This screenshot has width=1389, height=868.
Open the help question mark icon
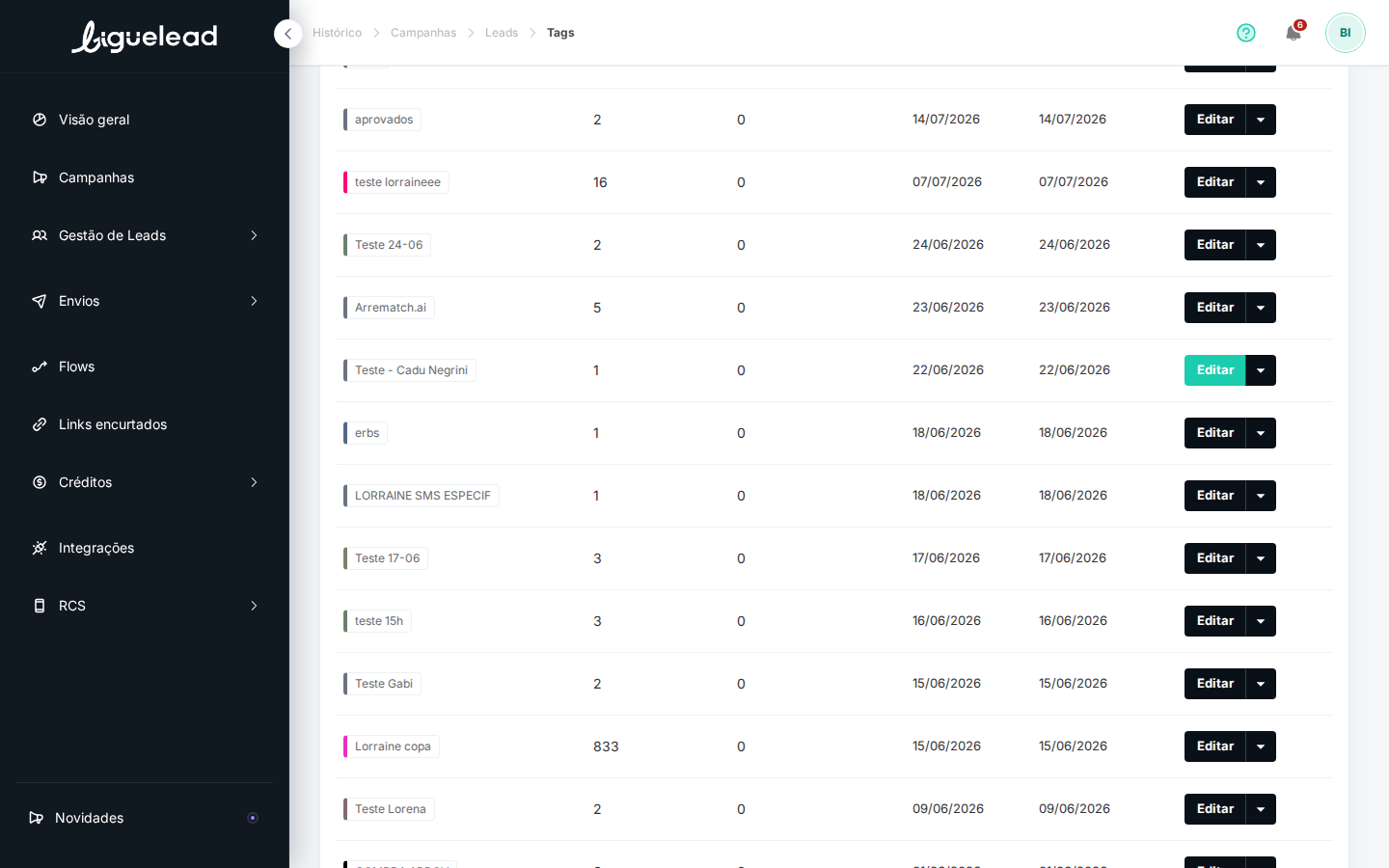click(1246, 33)
